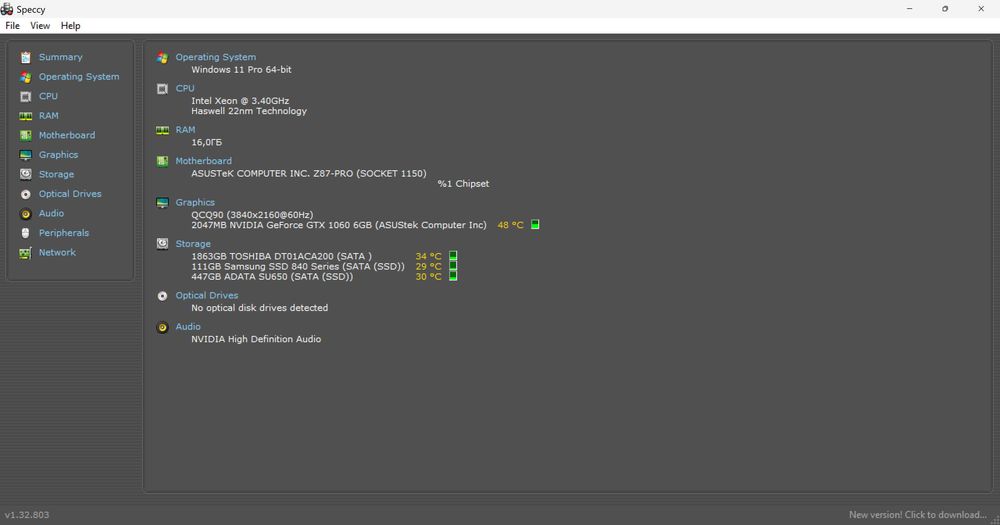Click the Audio heading link in summary
The image size is (1000, 525).
pos(188,327)
